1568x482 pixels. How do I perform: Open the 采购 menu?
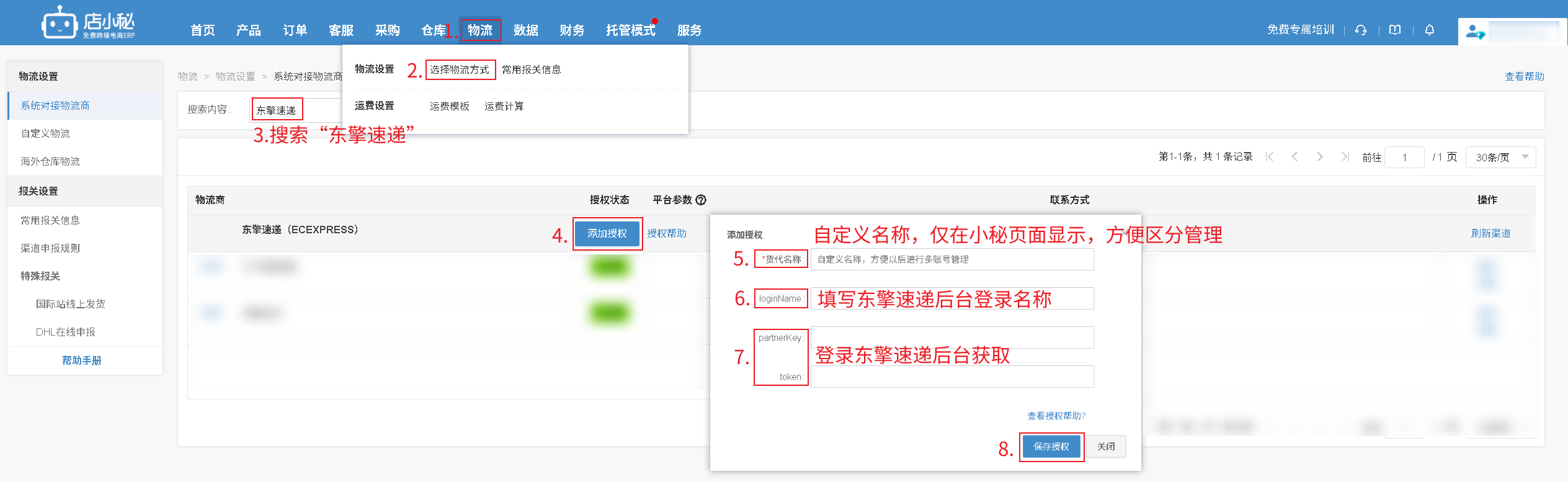click(388, 30)
